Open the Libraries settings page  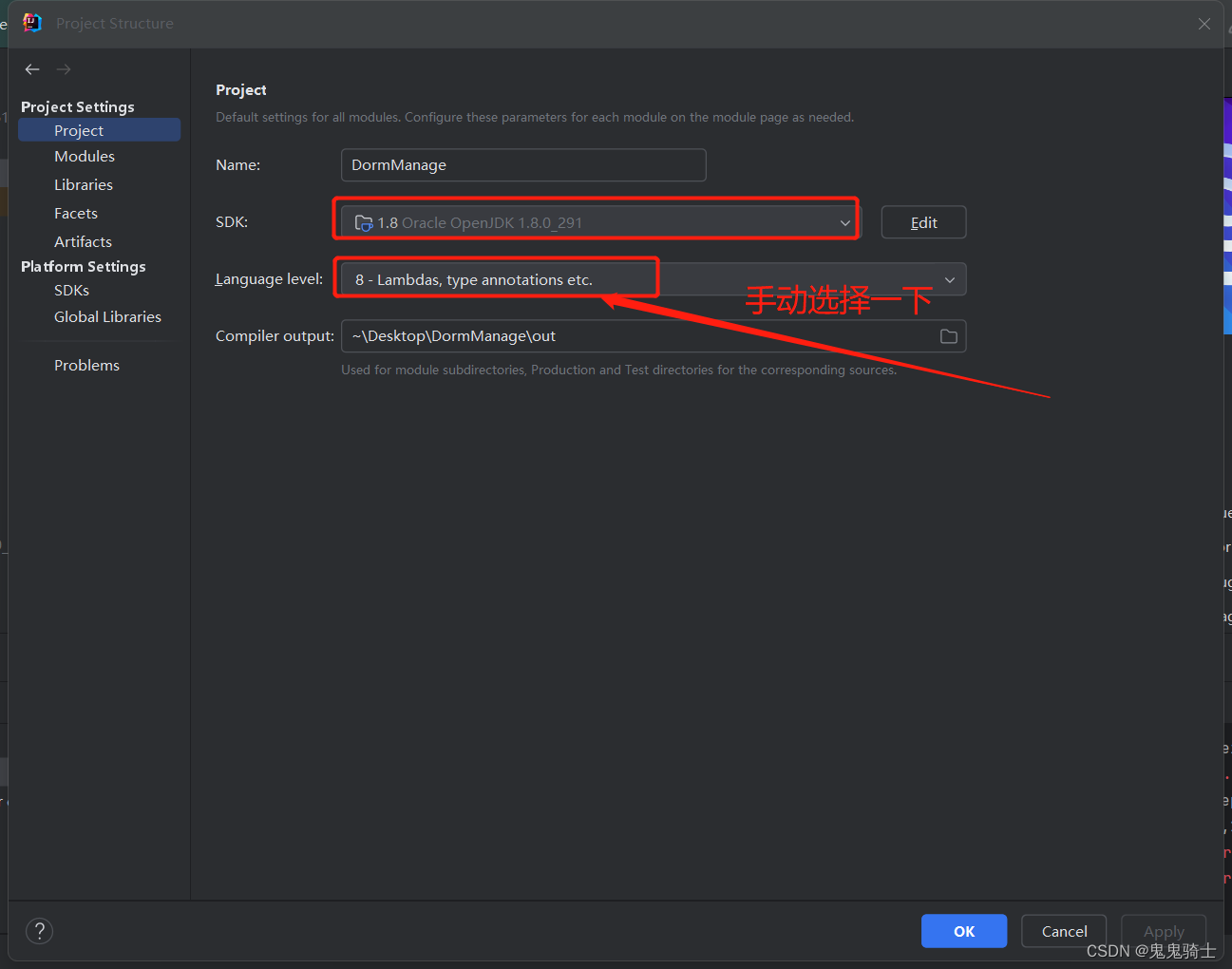tap(84, 184)
